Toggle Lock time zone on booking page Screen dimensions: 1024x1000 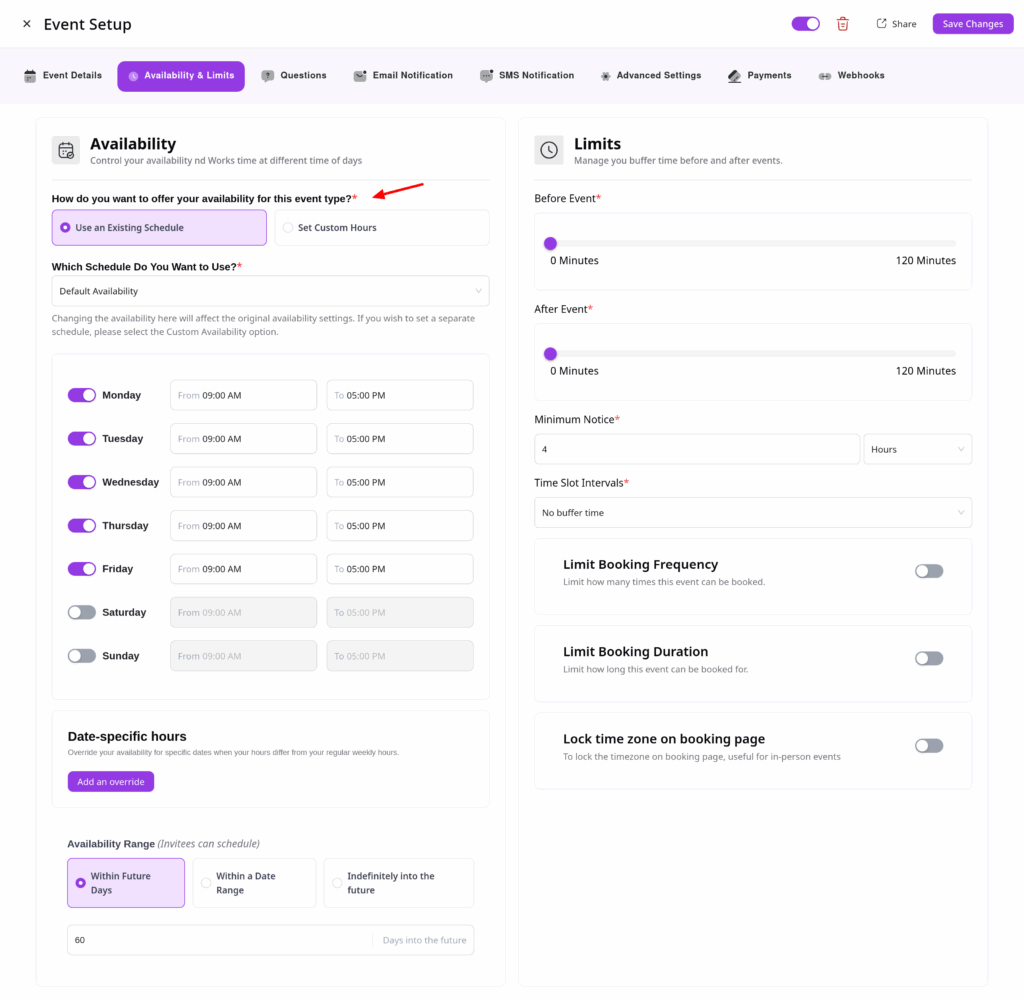coord(928,745)
